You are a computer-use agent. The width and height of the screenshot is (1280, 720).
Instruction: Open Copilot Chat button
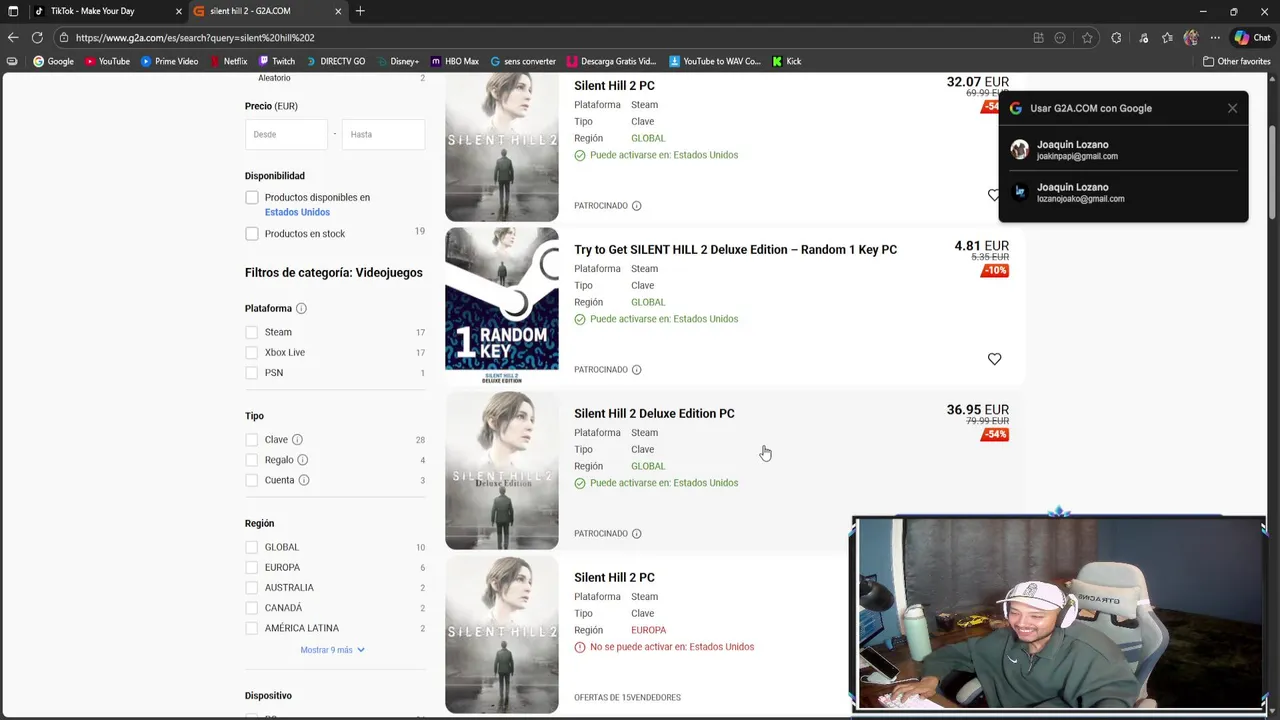1251,38
